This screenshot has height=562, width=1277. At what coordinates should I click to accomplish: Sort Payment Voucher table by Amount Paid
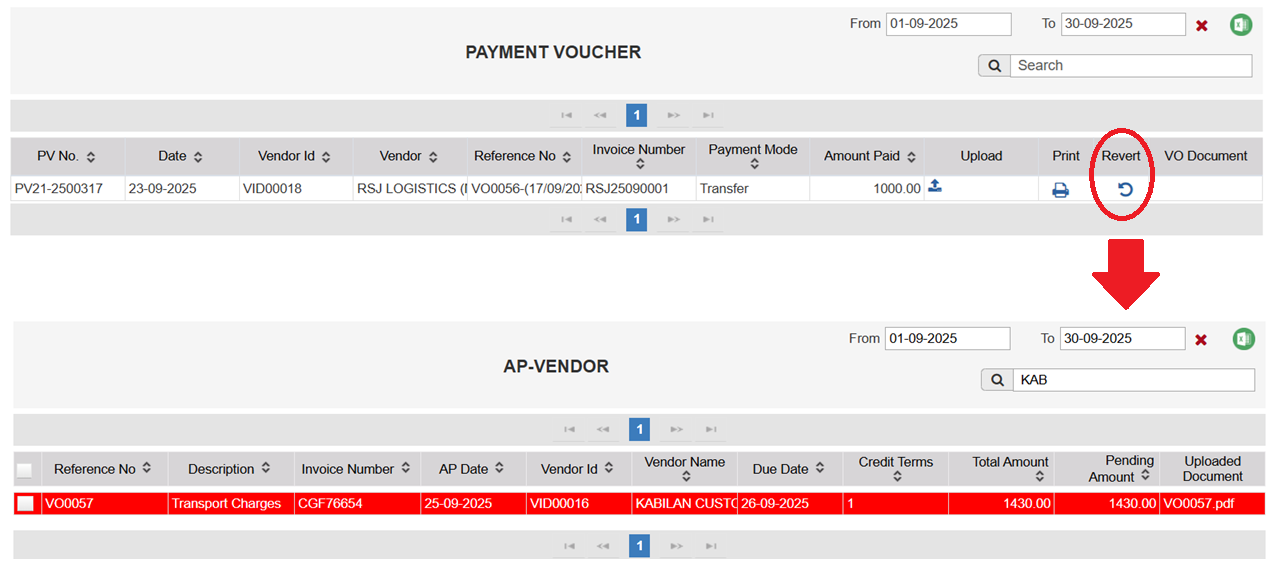pyautogui.click(x=910, y=157)
